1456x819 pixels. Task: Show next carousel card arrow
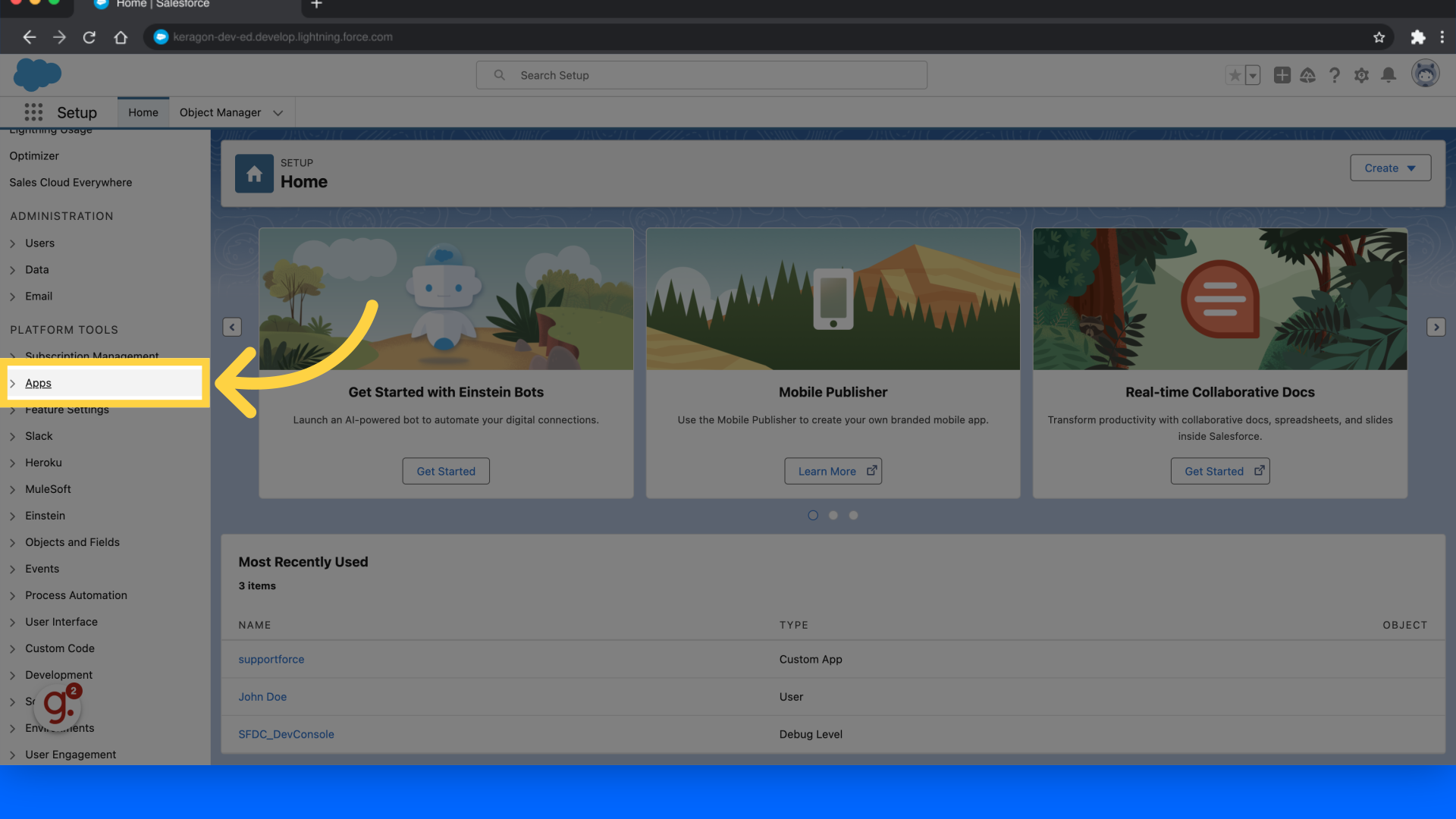[1436, 327]
